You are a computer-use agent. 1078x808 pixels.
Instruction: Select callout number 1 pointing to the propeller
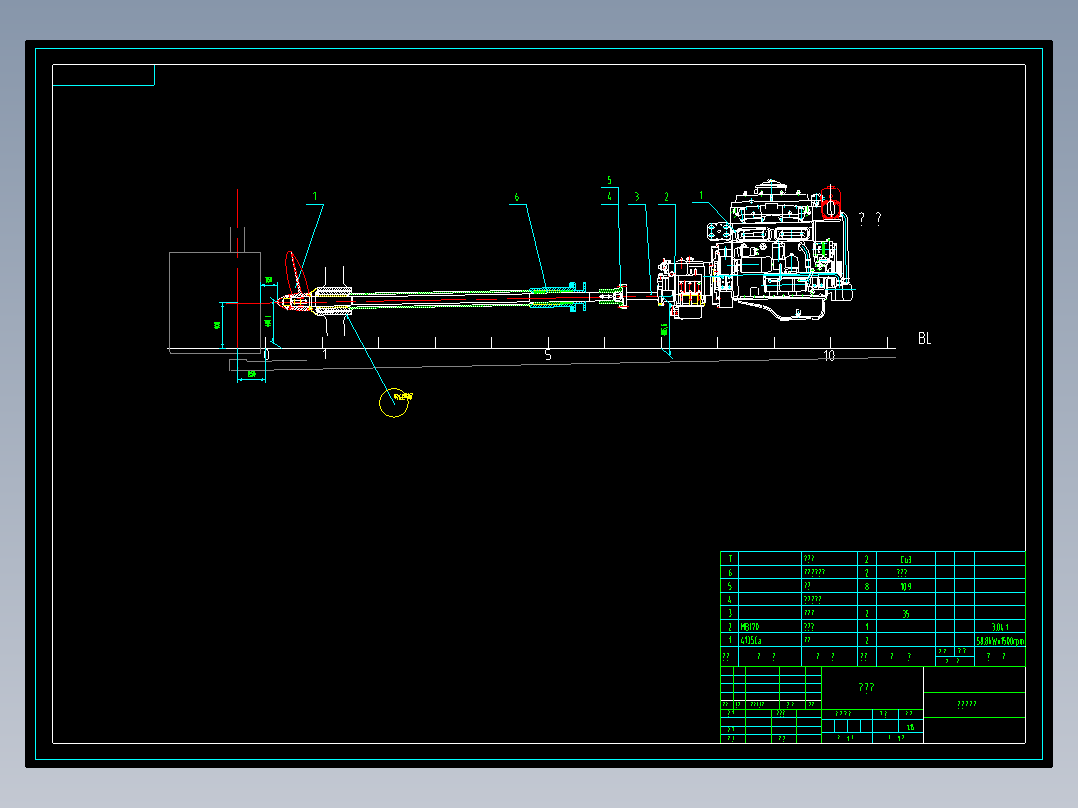click(315, 197)
